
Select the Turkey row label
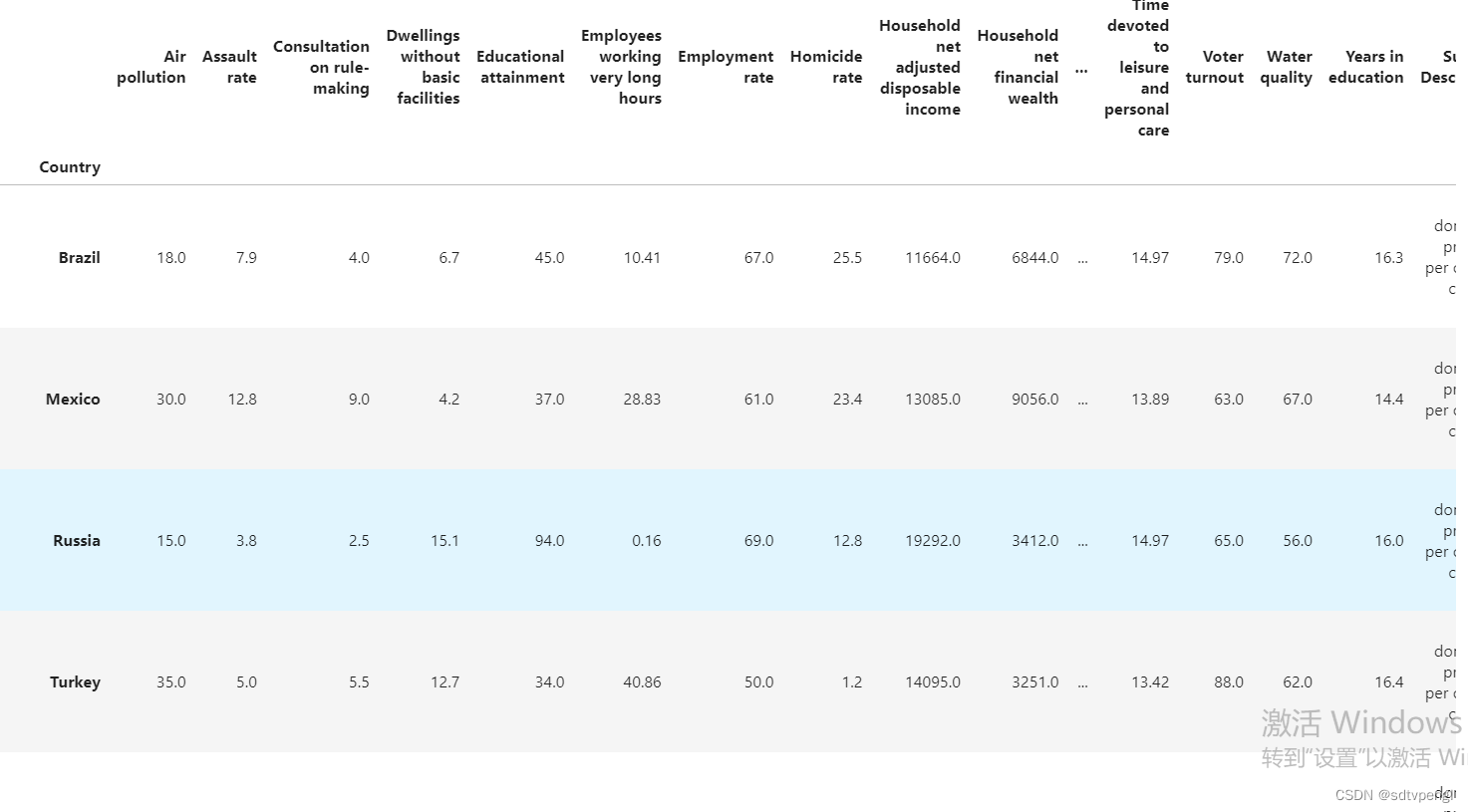tap(76, 681)
